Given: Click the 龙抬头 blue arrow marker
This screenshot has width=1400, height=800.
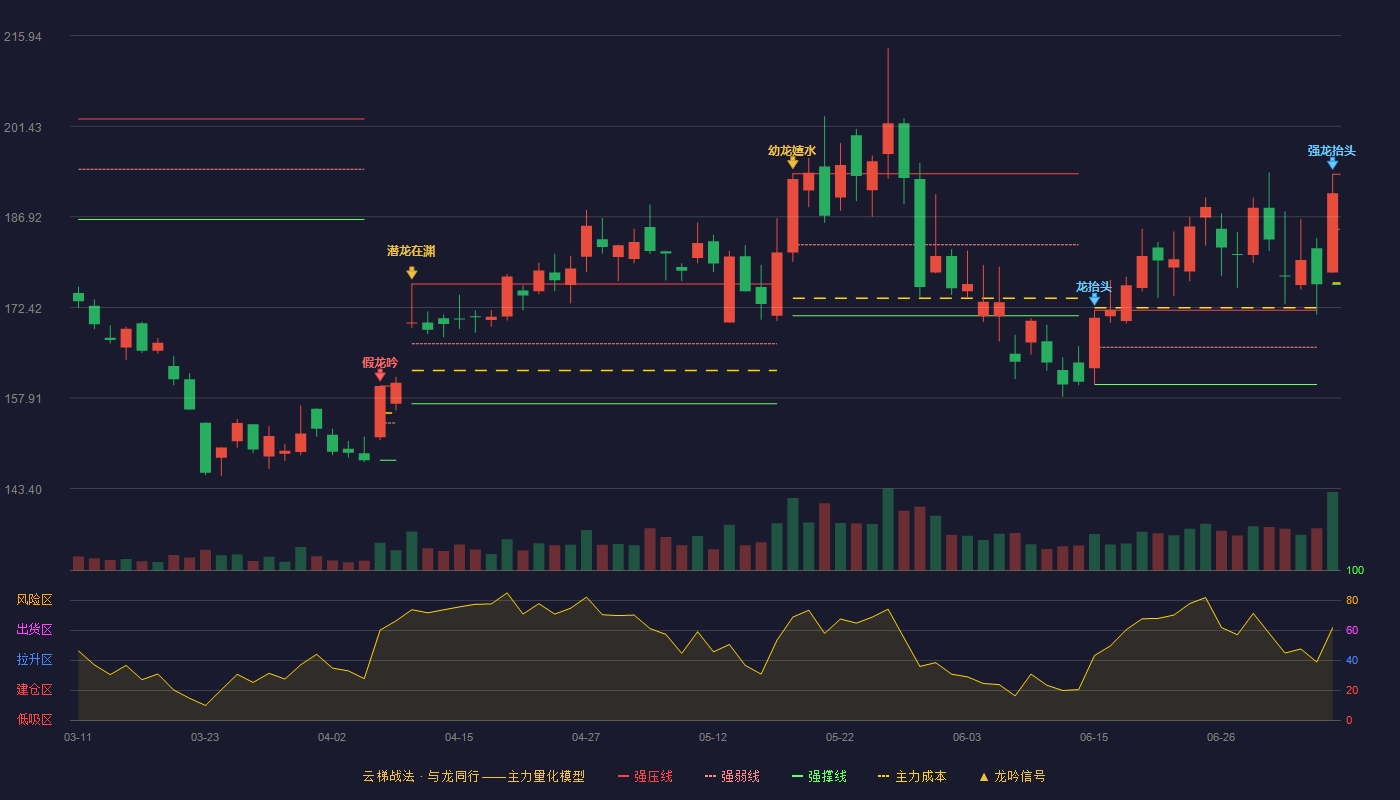Looking at the screenshot, I should [1095, 299].
